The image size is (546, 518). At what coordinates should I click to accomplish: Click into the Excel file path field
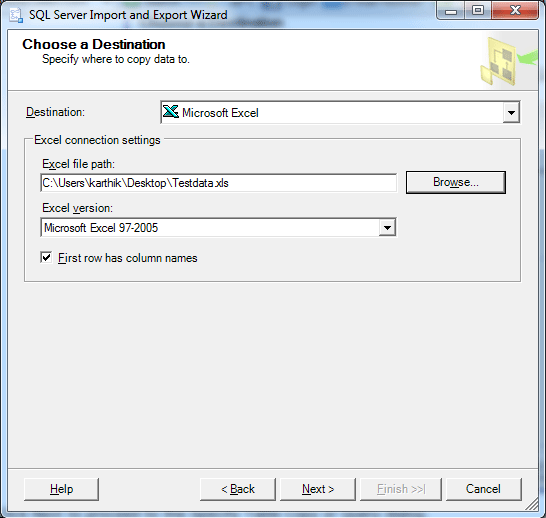[218, 183]
